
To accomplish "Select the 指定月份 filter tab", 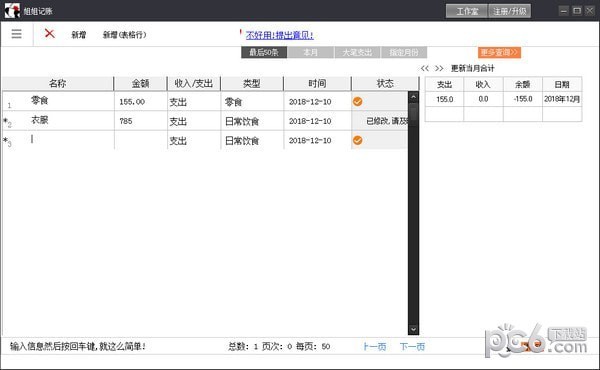I will [x=404, y=52].
